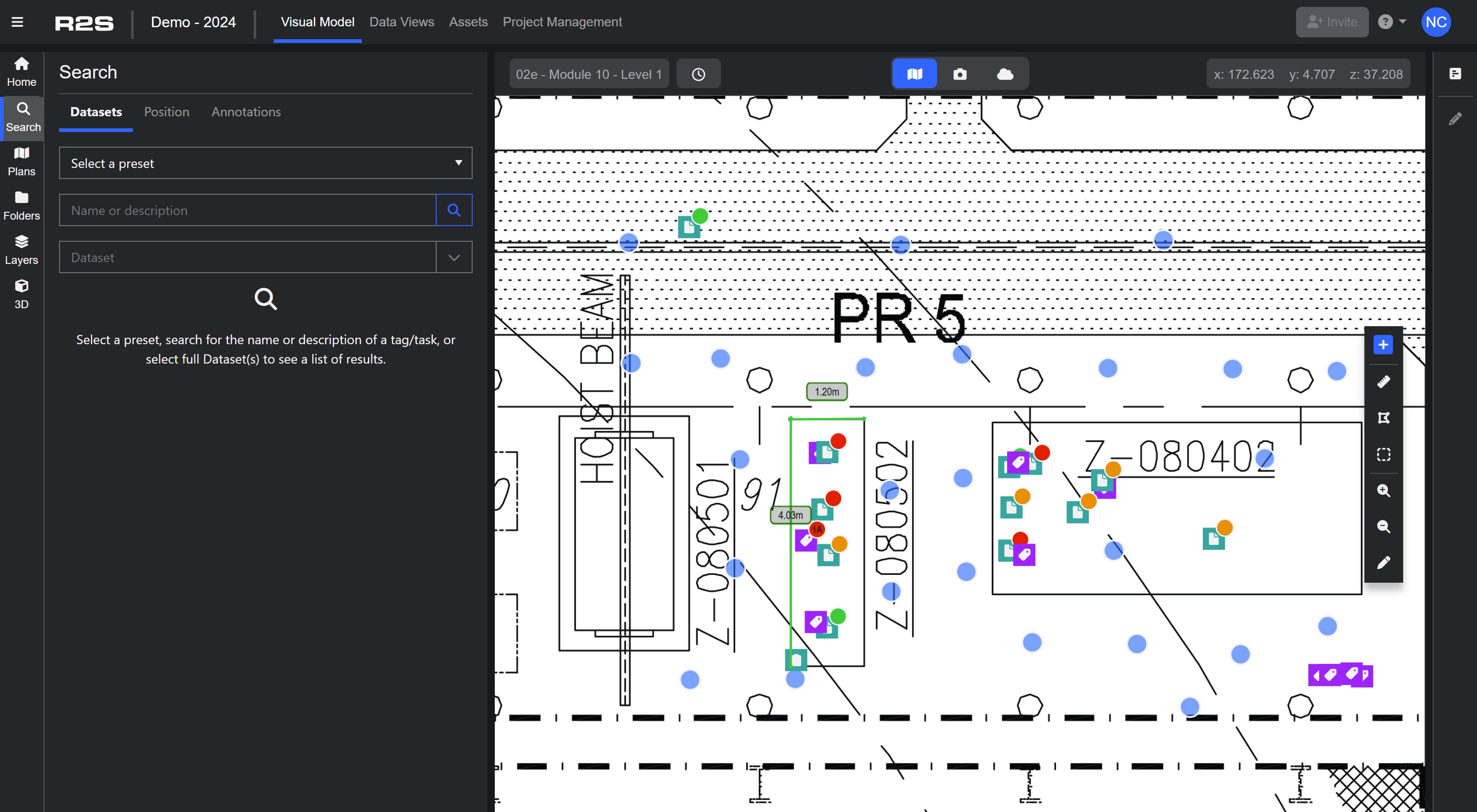Click the 1.20m measurement label
1477x812 pixels.
pyautogui.click(x=827, y=391)
